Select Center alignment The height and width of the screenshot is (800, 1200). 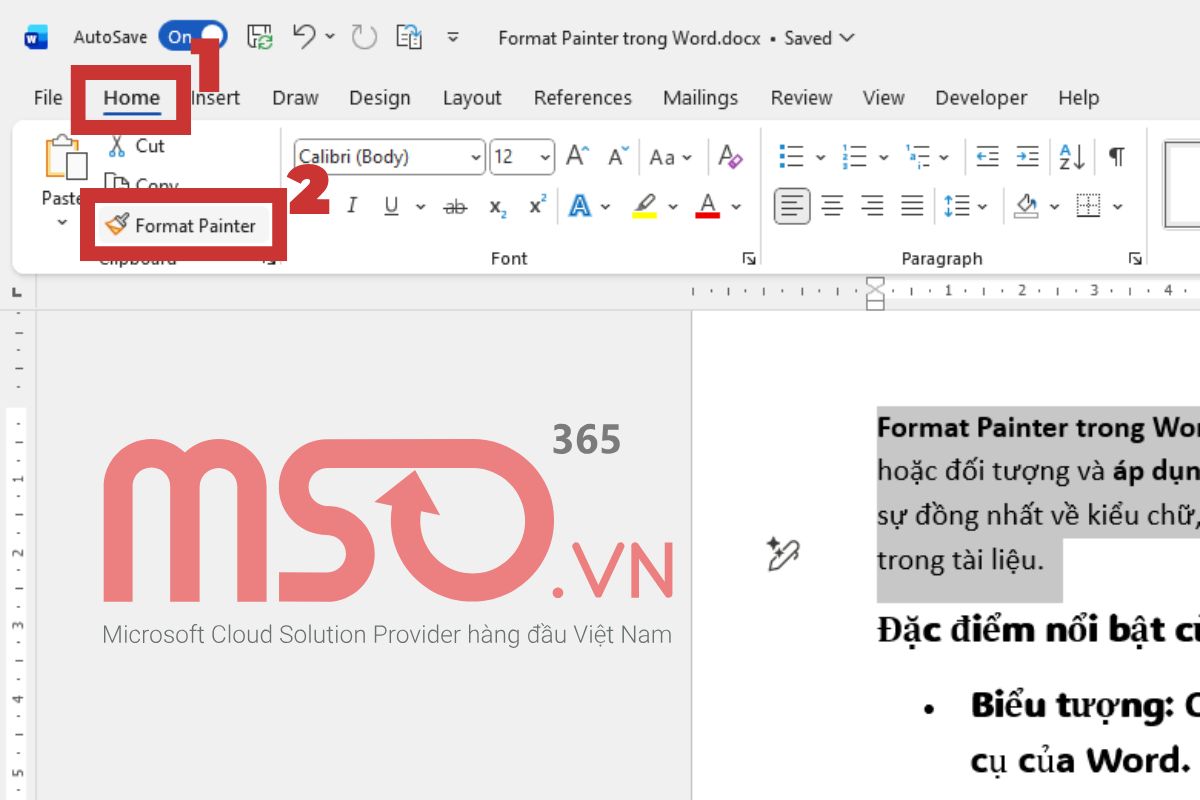[832, 207]
